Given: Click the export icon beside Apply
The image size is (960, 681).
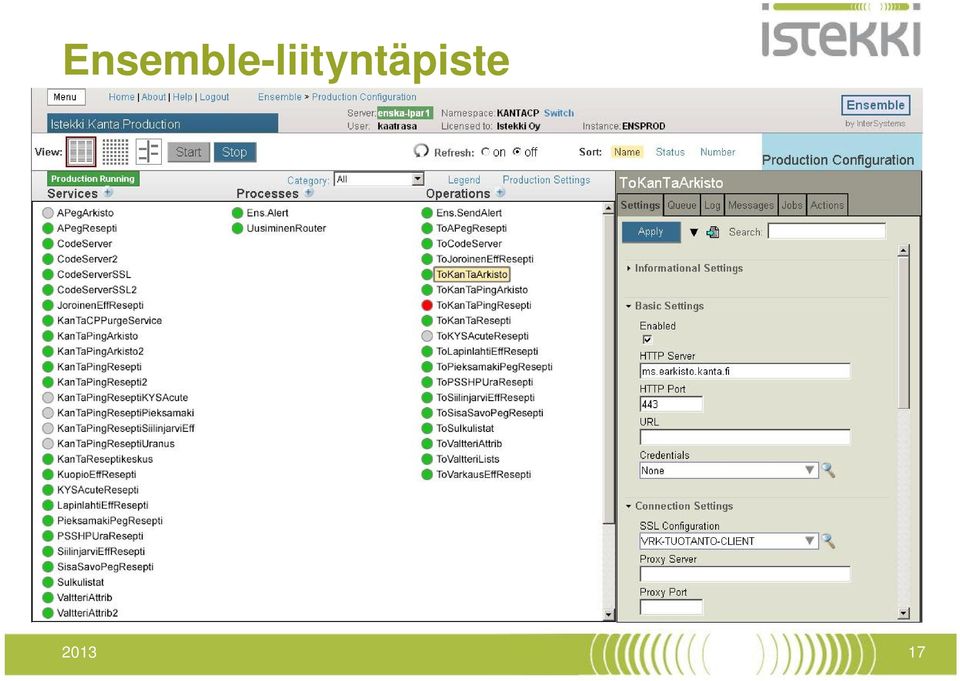Looking at the screenshot, I should coord(713,232).
